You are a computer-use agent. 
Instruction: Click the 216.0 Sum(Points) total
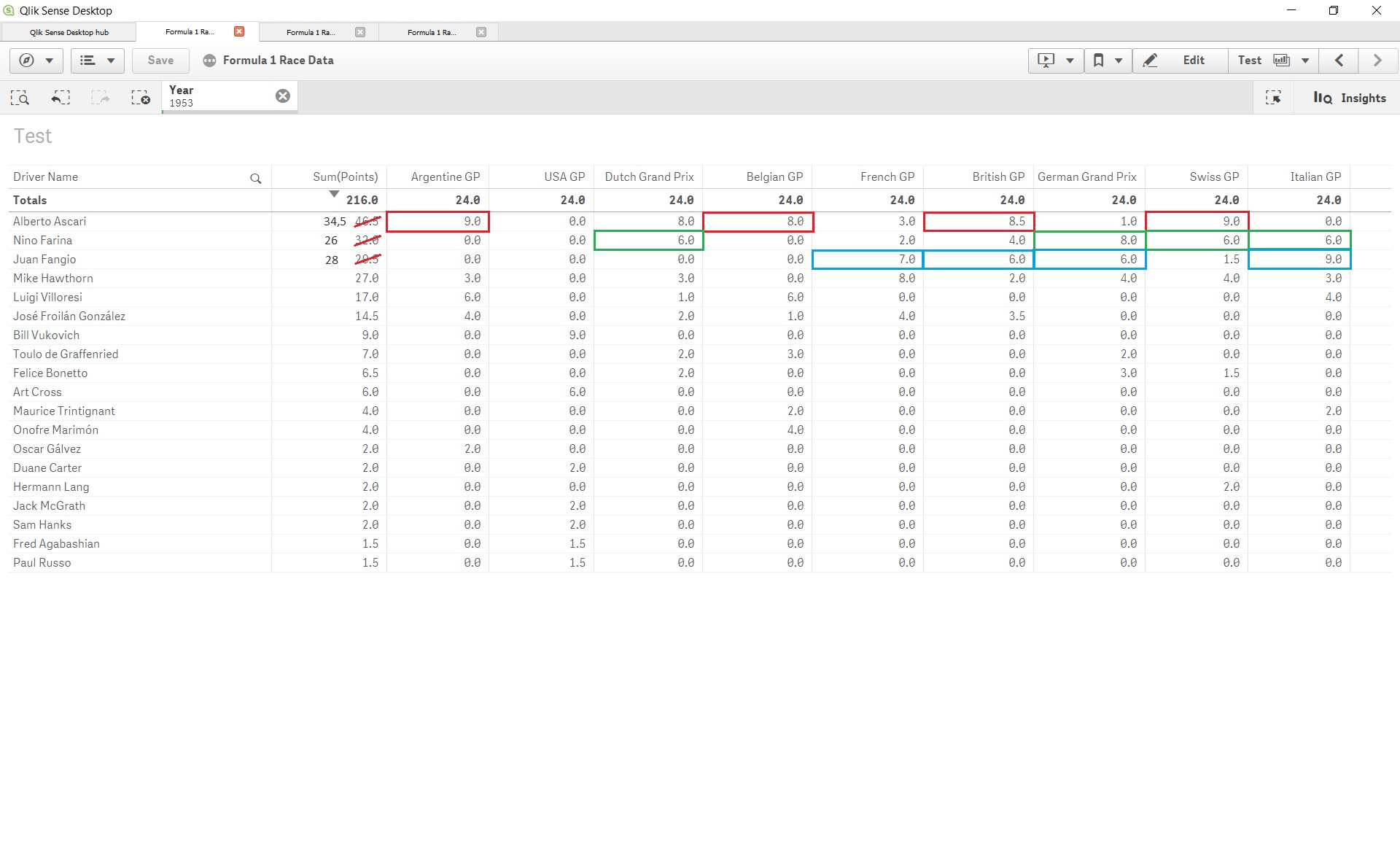(362, 201)
